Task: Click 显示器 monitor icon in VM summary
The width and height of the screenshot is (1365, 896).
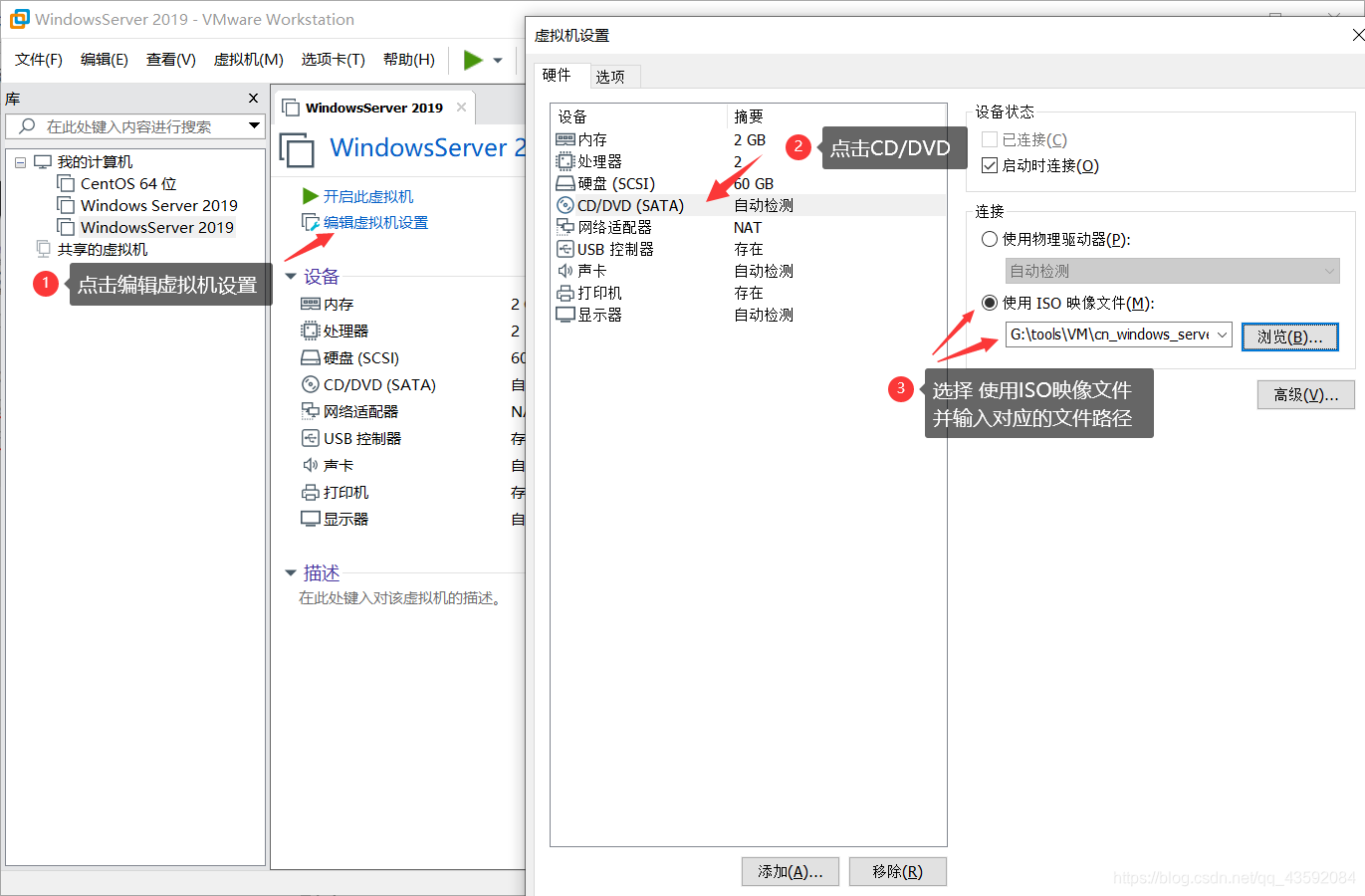Action: pos(310,519)
